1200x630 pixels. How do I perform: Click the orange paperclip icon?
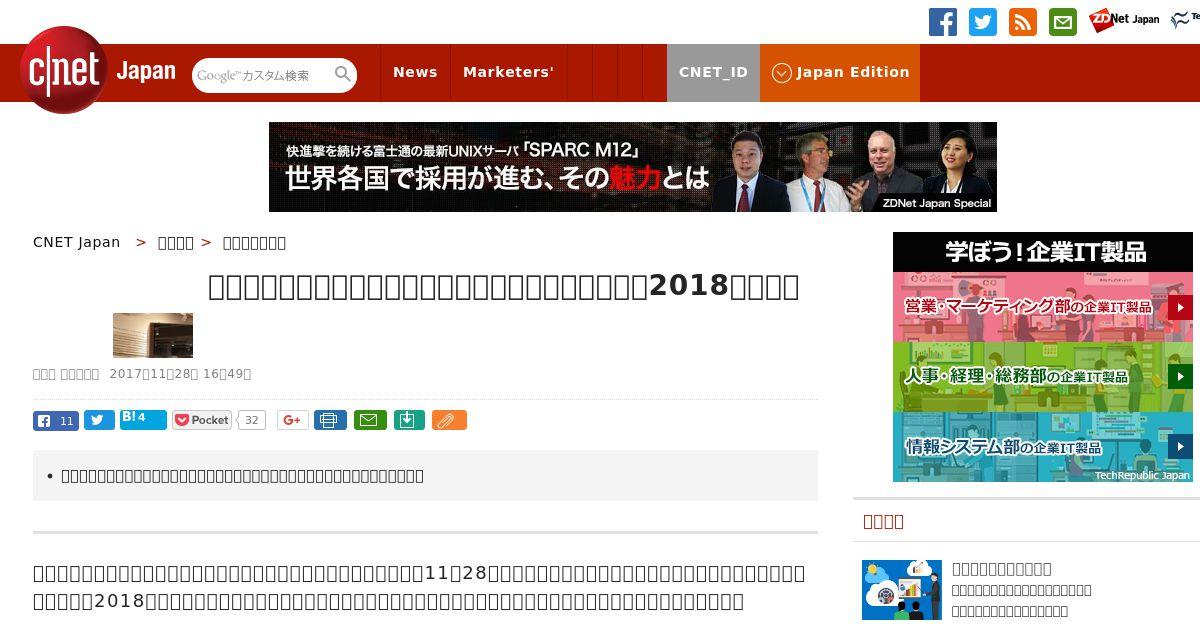point(449,420)
